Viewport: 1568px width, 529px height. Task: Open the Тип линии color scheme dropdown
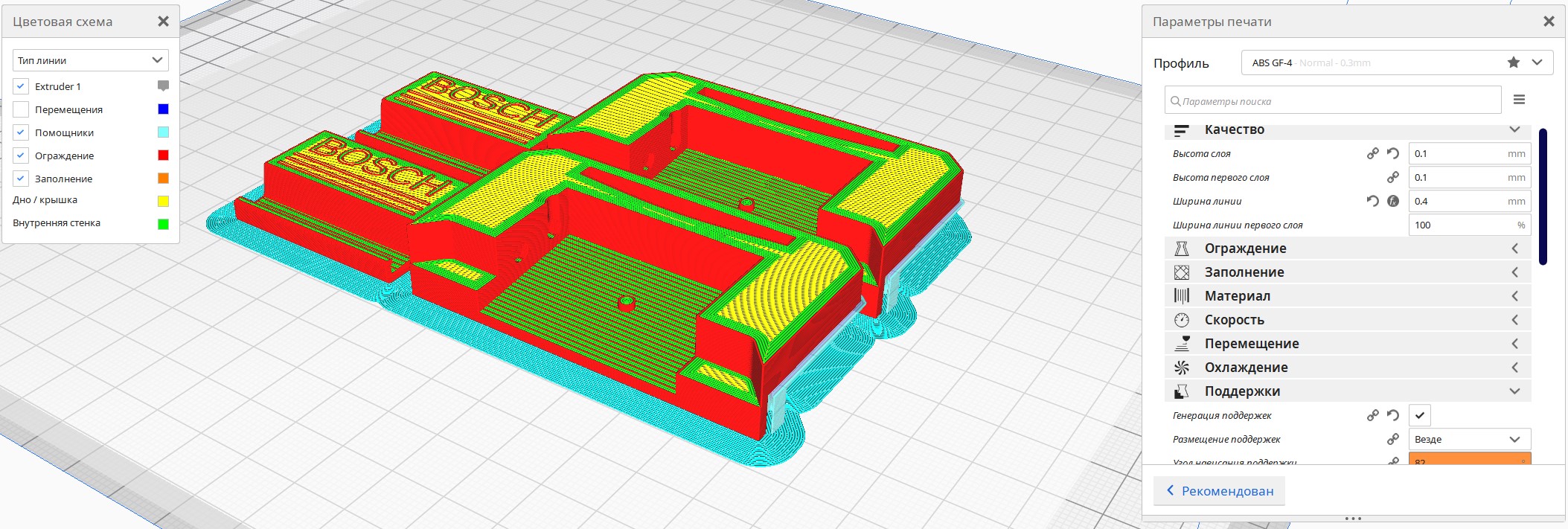[x=91, y=60]
